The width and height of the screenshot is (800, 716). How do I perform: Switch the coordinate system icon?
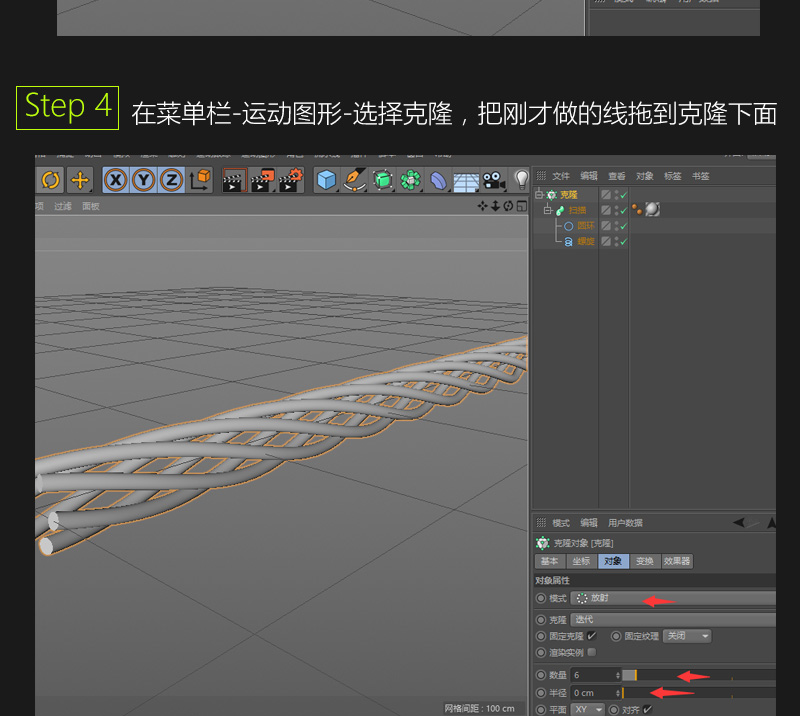[x=199, y=180]
